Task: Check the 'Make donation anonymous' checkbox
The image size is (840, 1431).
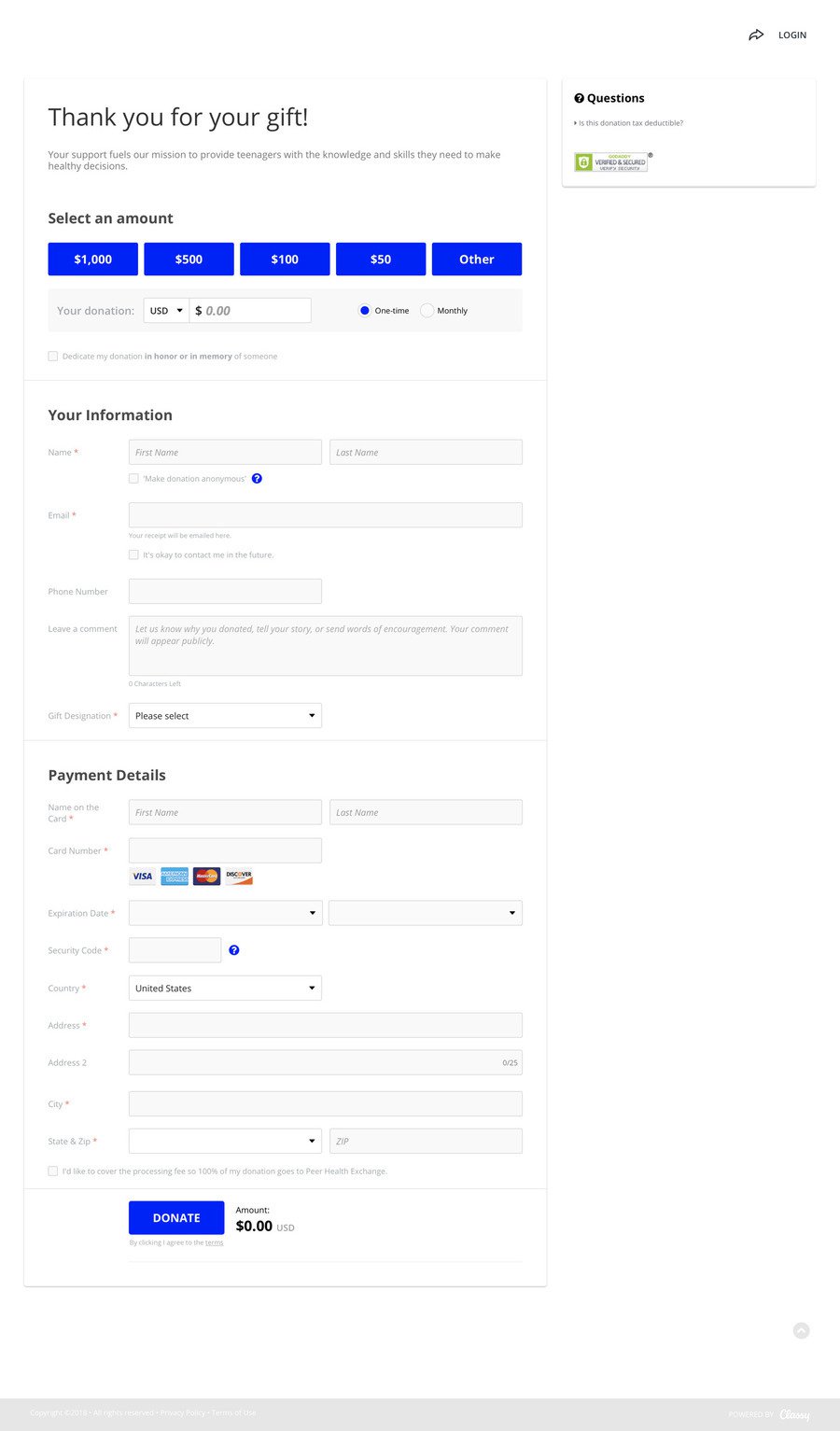Action: coord(133,479)
